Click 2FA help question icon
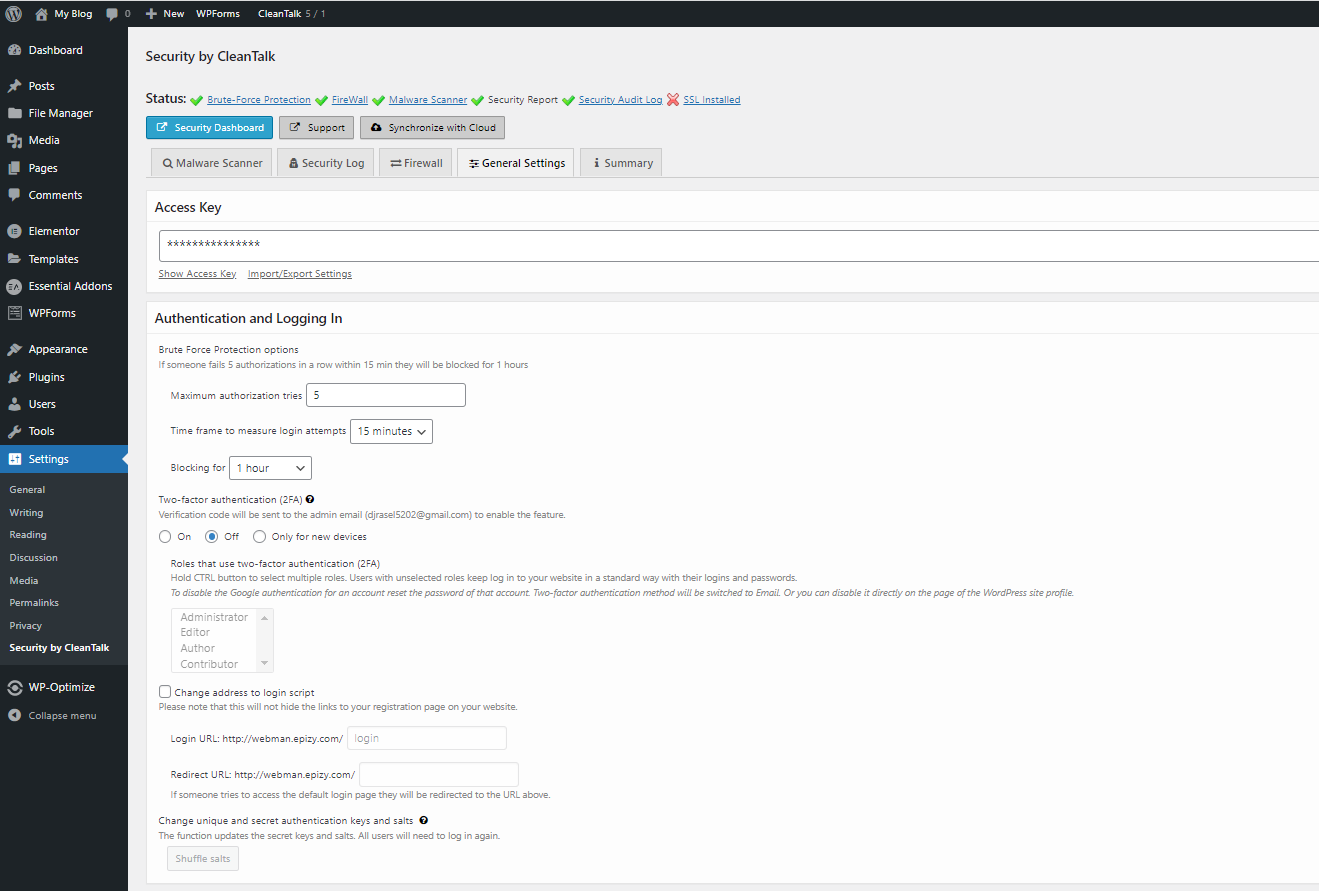1319x891 pixels. point(310,499)
